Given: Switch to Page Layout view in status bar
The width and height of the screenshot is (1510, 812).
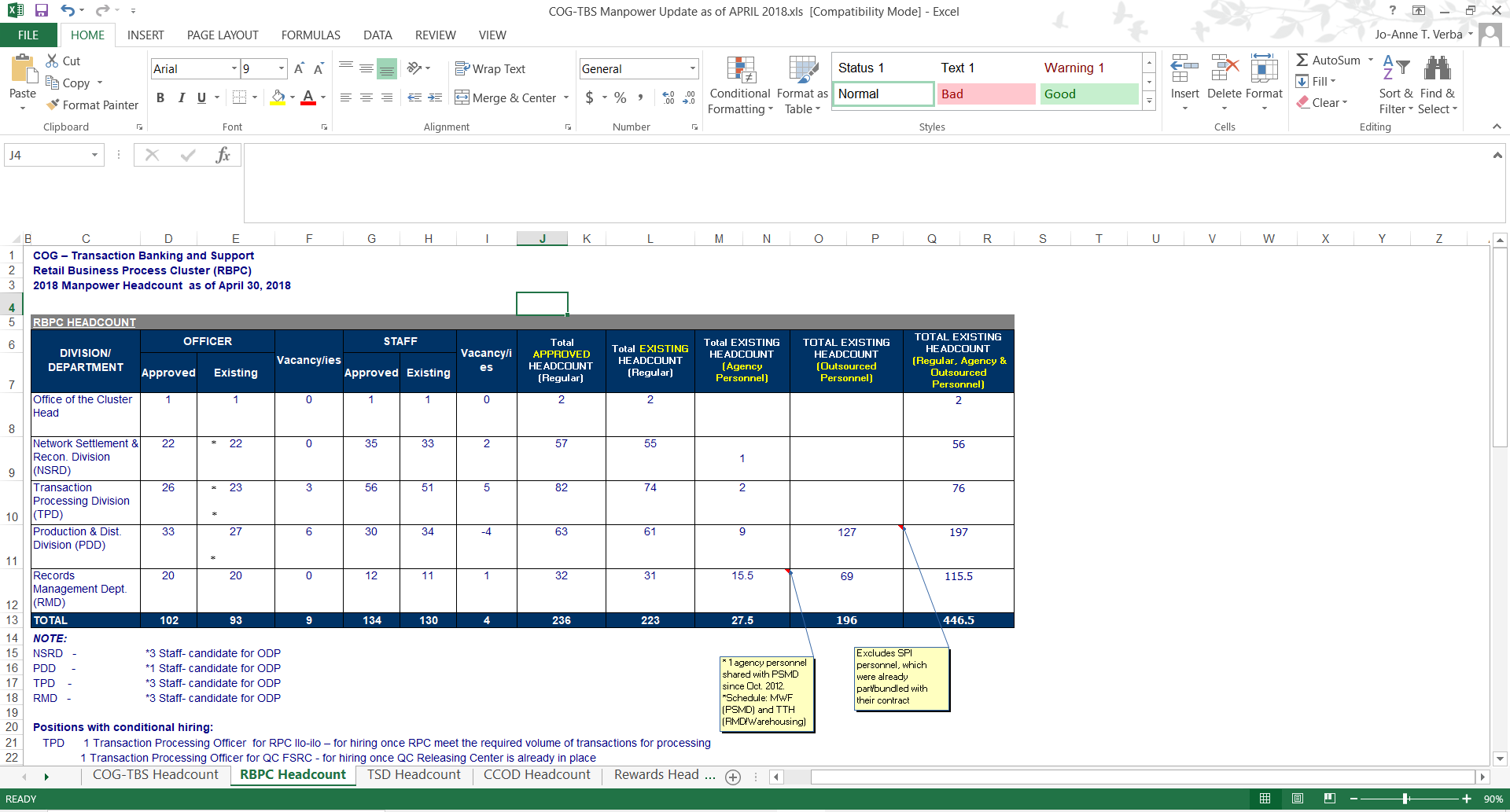Looking at the screenshot, I should [1298, 799].
